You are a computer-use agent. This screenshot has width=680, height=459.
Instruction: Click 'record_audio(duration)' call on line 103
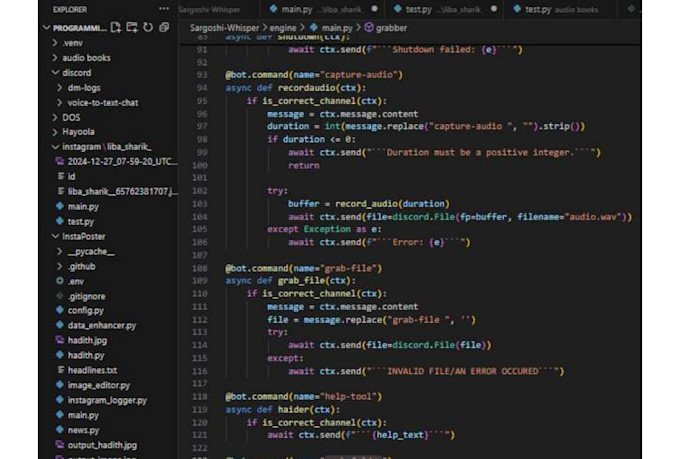click(392, 203)
